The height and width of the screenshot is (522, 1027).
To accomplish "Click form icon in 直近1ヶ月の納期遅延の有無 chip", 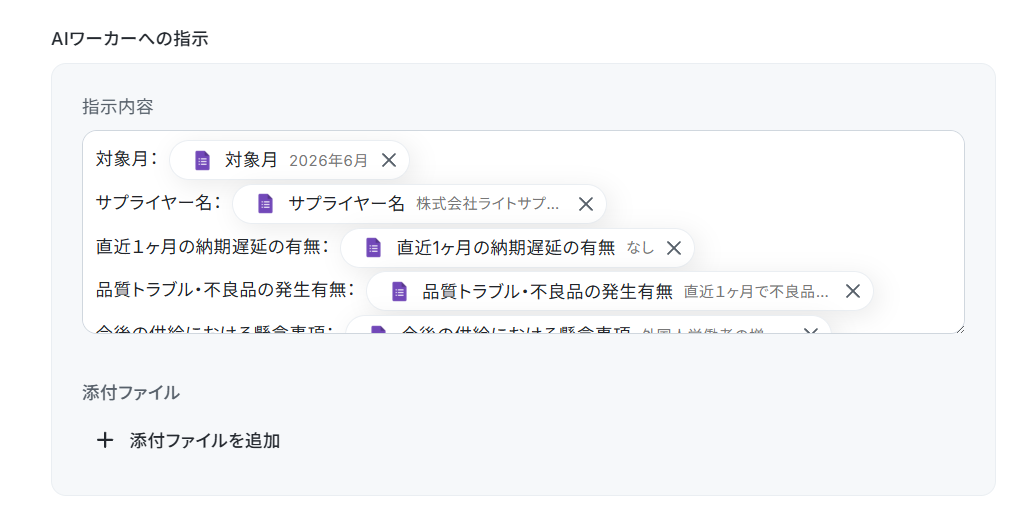I will (x=373, y=248).
